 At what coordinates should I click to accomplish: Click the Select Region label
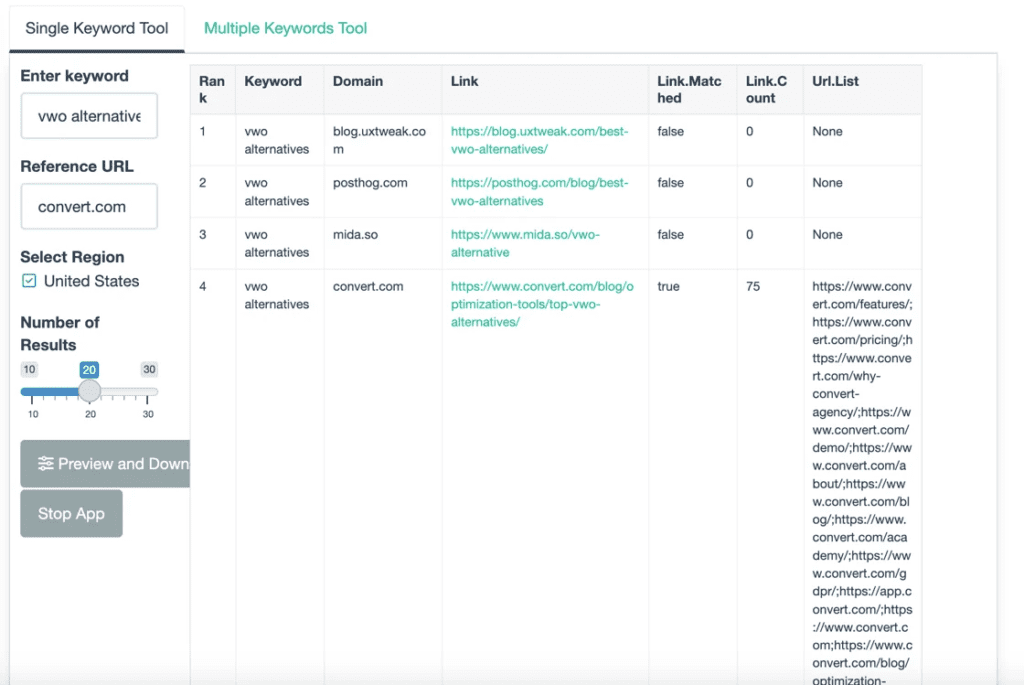(72, 257)
